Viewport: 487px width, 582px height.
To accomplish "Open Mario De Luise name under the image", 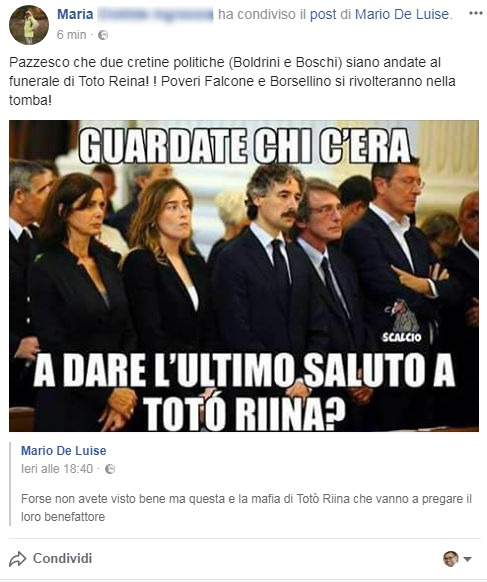I will coord(64,451).
